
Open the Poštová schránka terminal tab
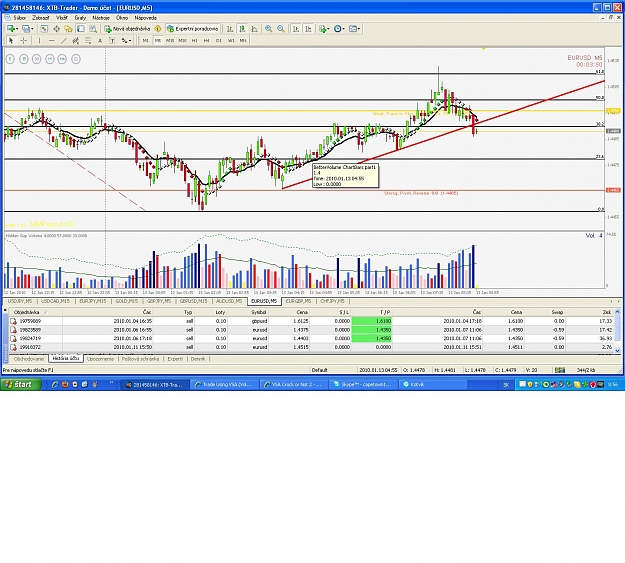tap(140, 359)
